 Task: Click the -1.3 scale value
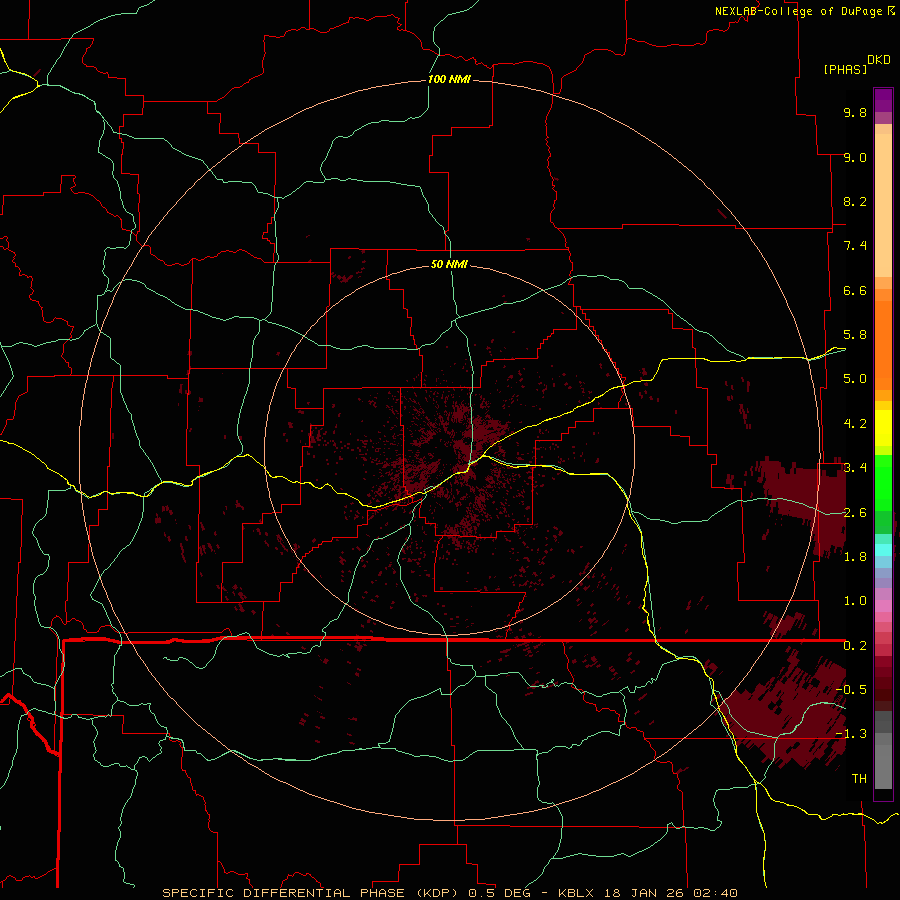coord(851,735)
